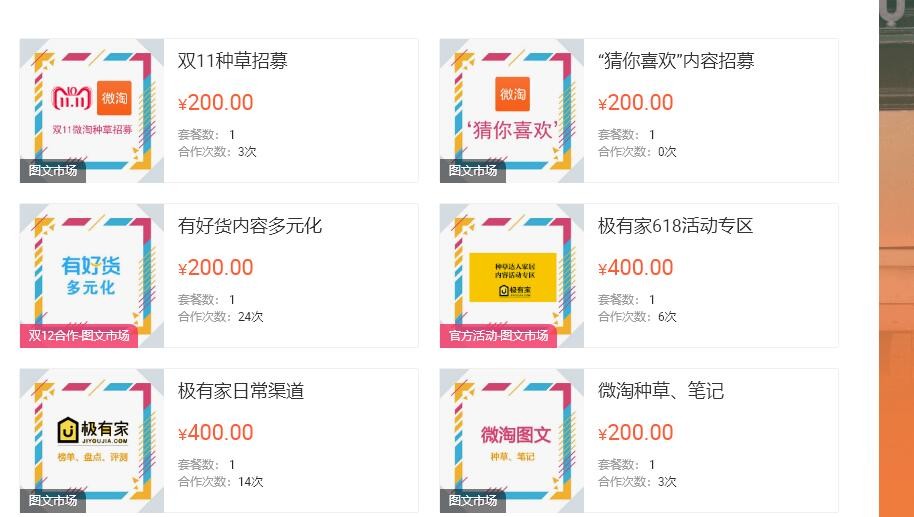
Task: Open the “猜你喜欢”内容招募 title
Action: [676, 61]
